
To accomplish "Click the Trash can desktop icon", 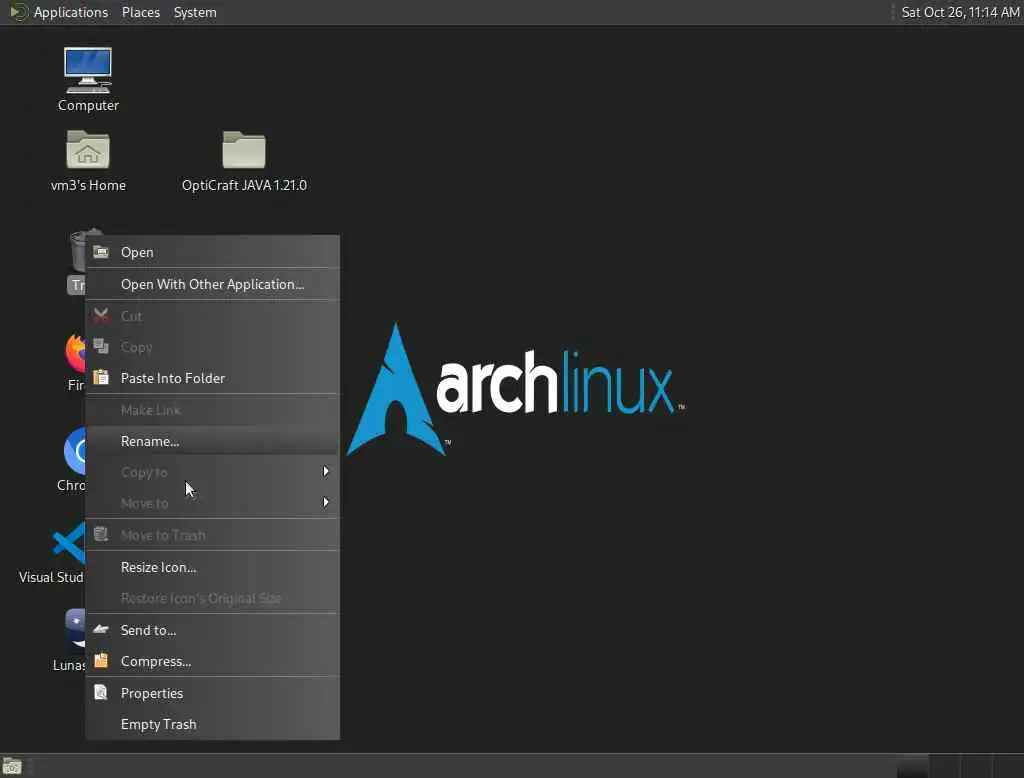I will [78, 250].
